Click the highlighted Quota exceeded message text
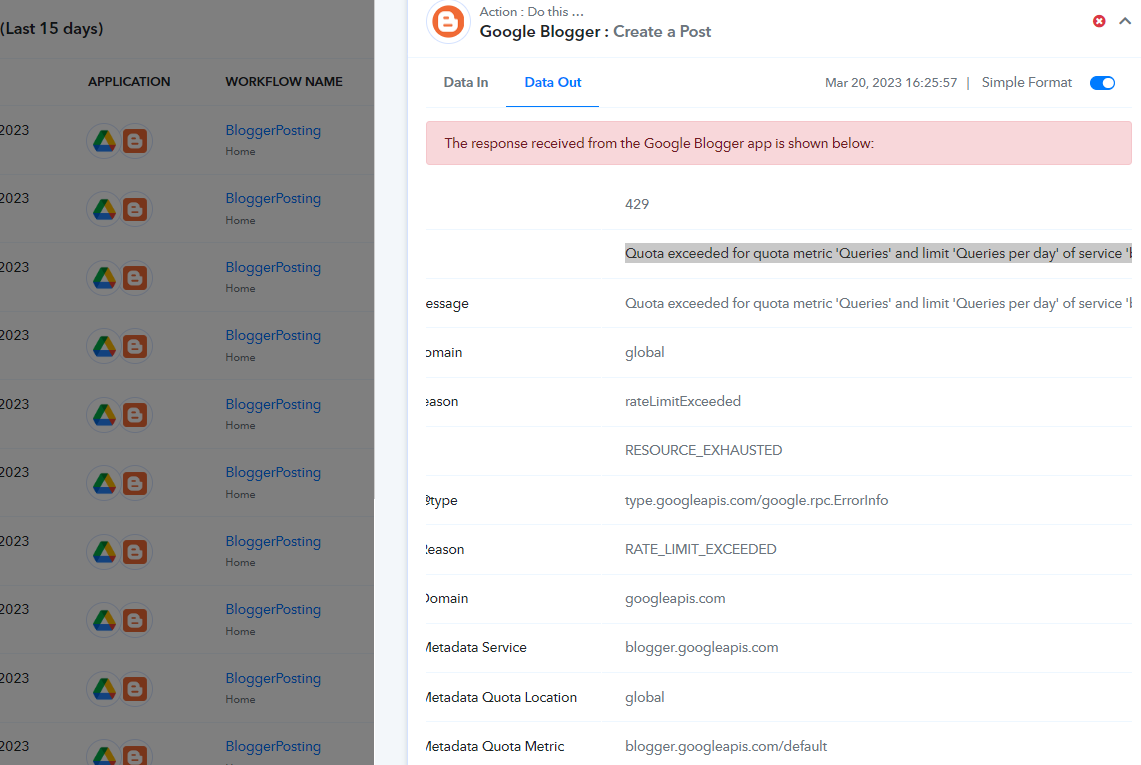Image resolution: width=1141 pixels, height=765 pixels. (878, 253)
